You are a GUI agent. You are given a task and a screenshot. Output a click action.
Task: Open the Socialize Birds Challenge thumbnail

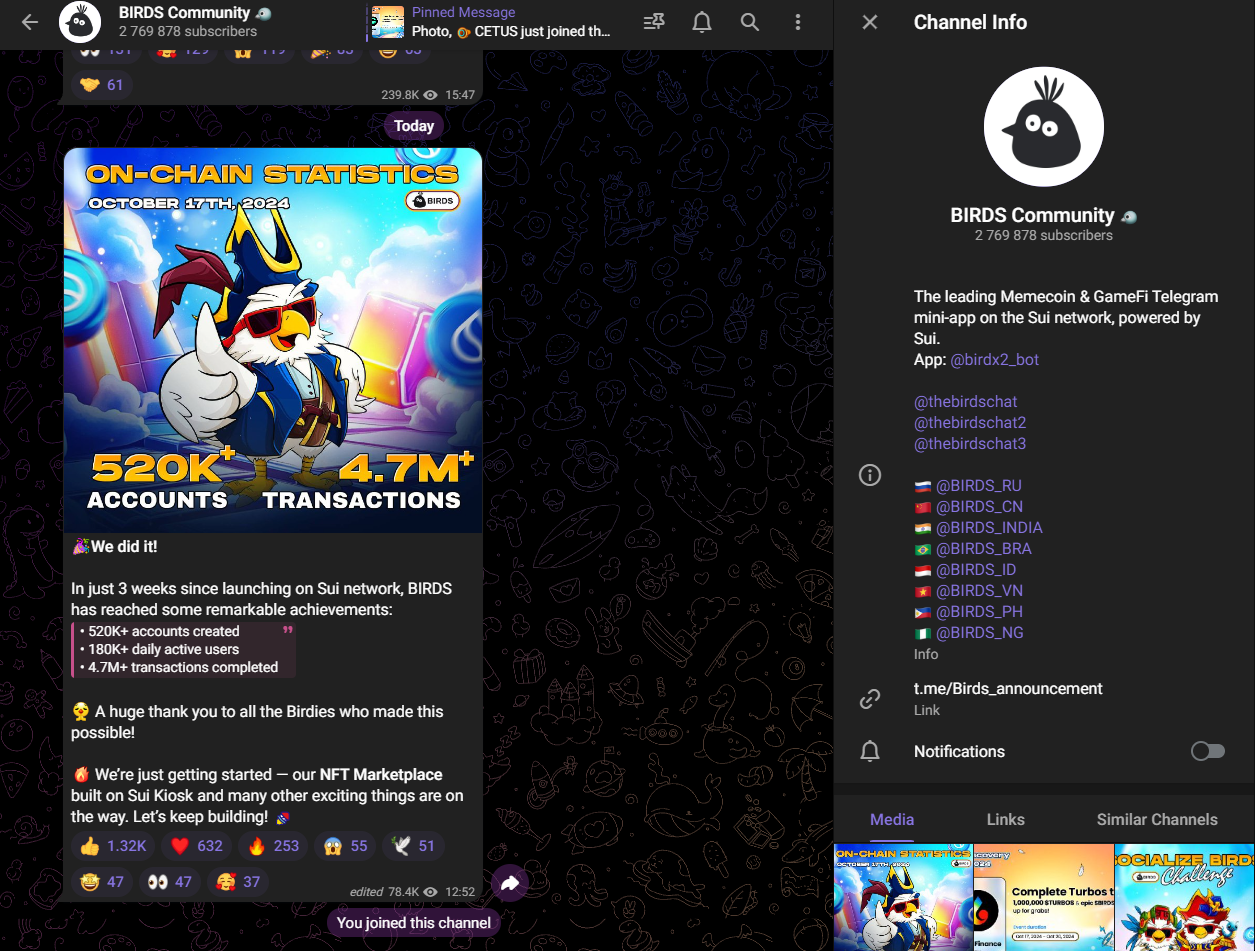[x=1185, y=897]
